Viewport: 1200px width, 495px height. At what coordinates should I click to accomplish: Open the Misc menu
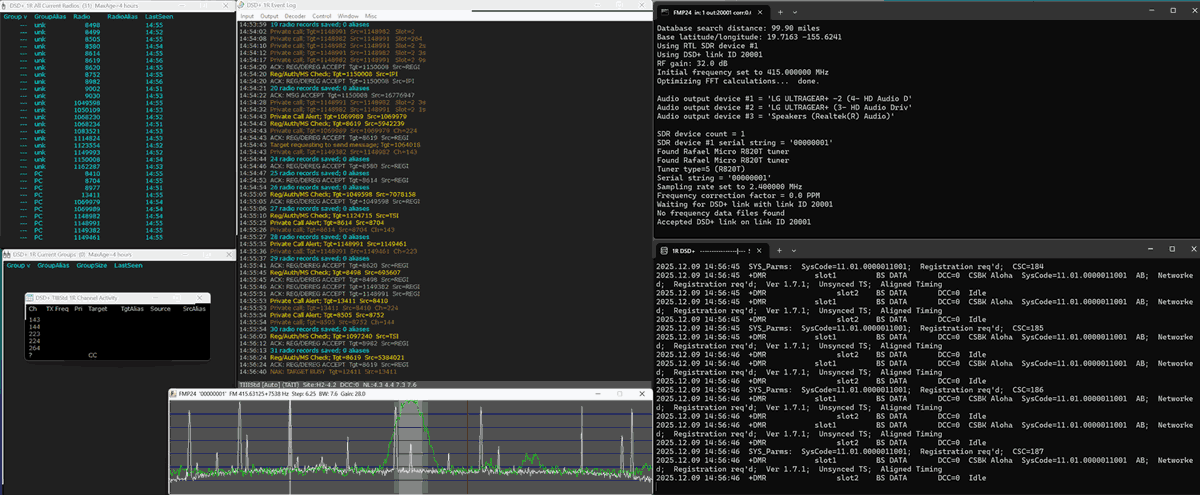(x=371, y=17)
